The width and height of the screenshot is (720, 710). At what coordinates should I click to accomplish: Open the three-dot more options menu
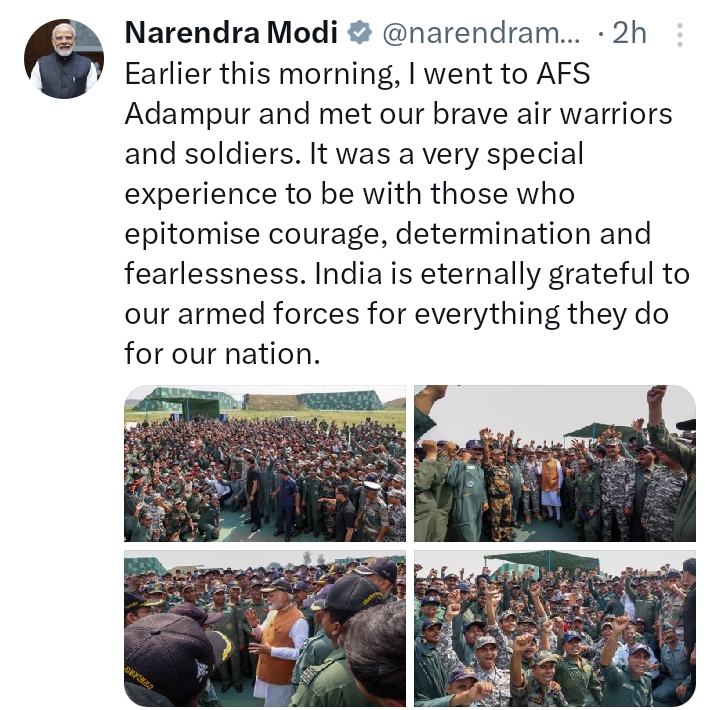tap(680, 34)
